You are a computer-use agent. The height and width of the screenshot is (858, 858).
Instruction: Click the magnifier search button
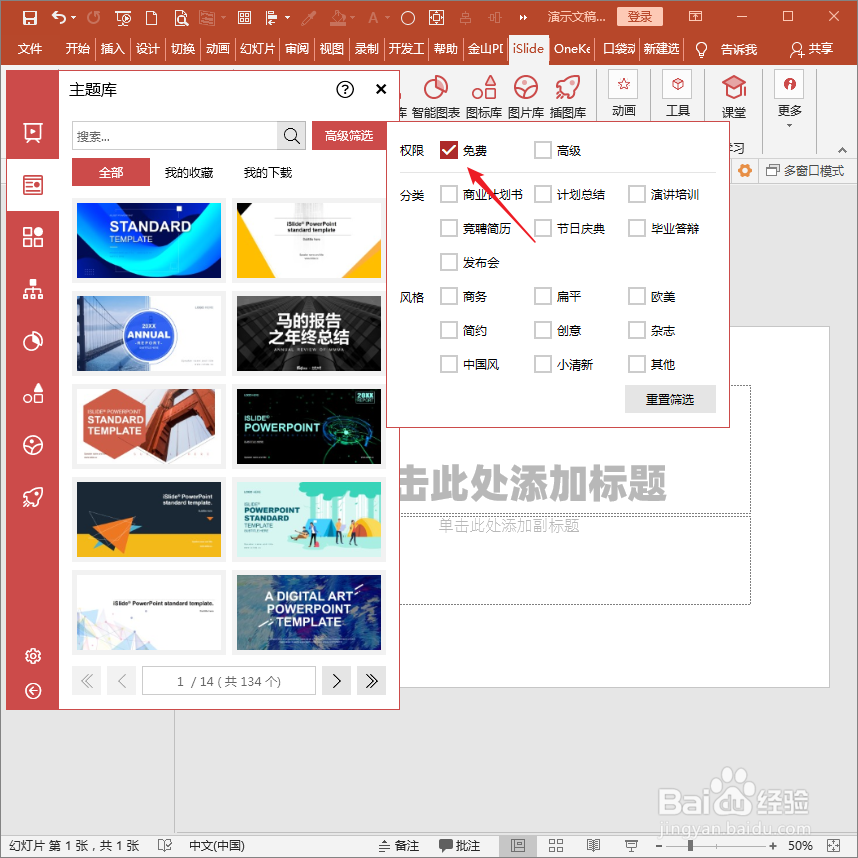(x=291, y=136)
